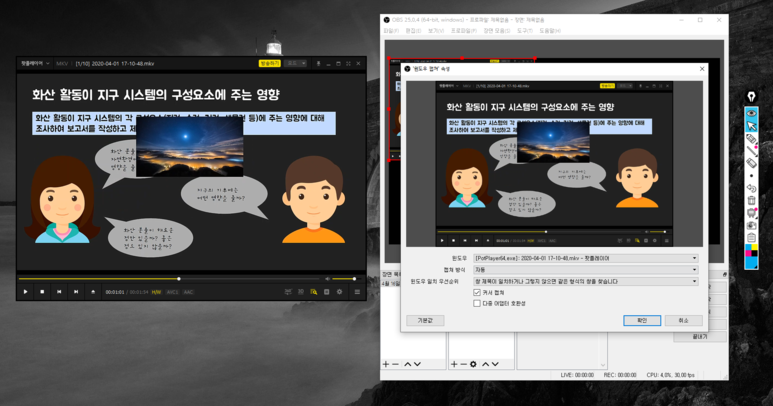Open the 윈도우 window selection dropdown

pyautogui.click(x=586, y=258)
